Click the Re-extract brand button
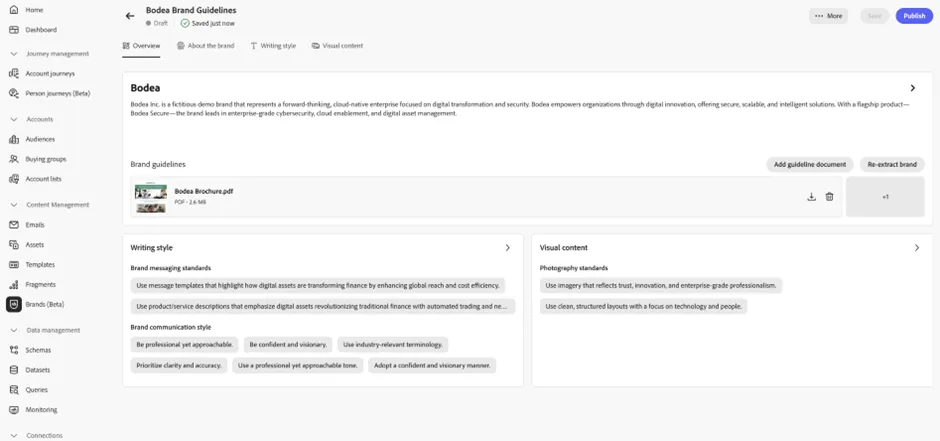The image size is (940, 441). click(892, 164)
